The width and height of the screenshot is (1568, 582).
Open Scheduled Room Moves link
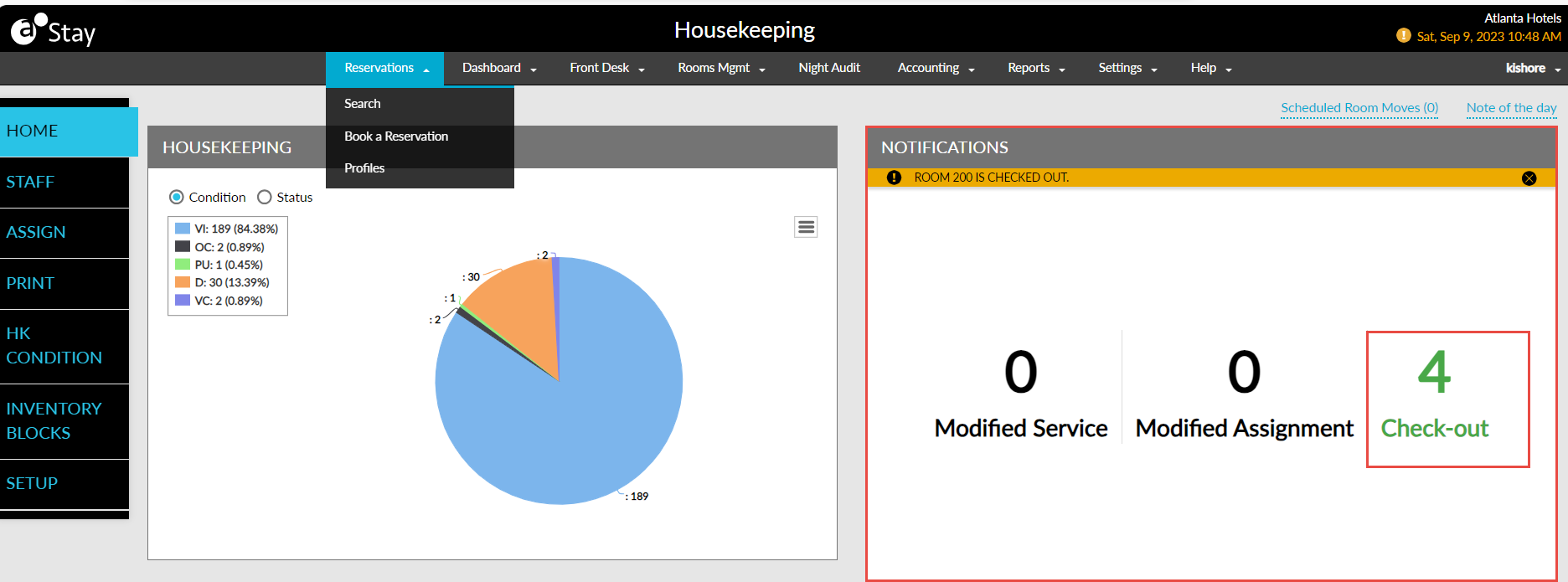coord(1359,108)
